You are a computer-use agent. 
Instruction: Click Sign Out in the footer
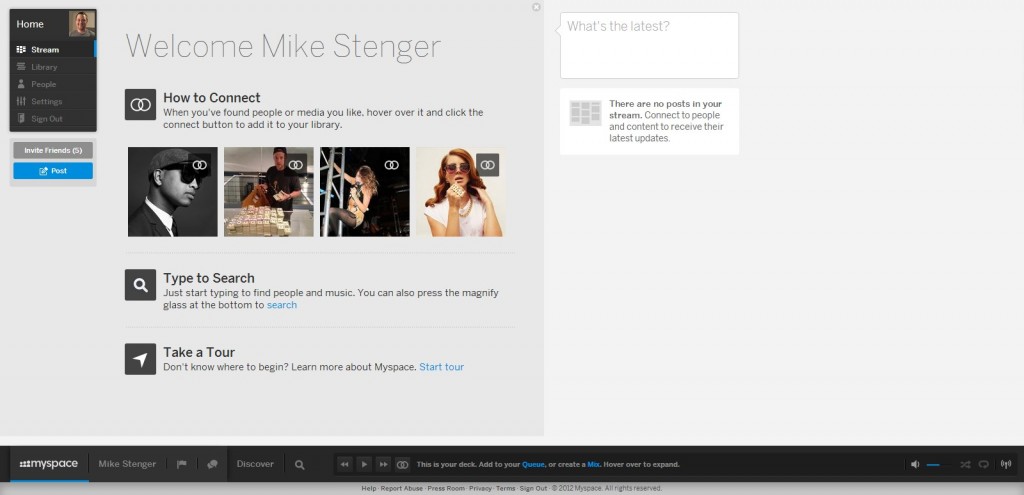(534, 488)
